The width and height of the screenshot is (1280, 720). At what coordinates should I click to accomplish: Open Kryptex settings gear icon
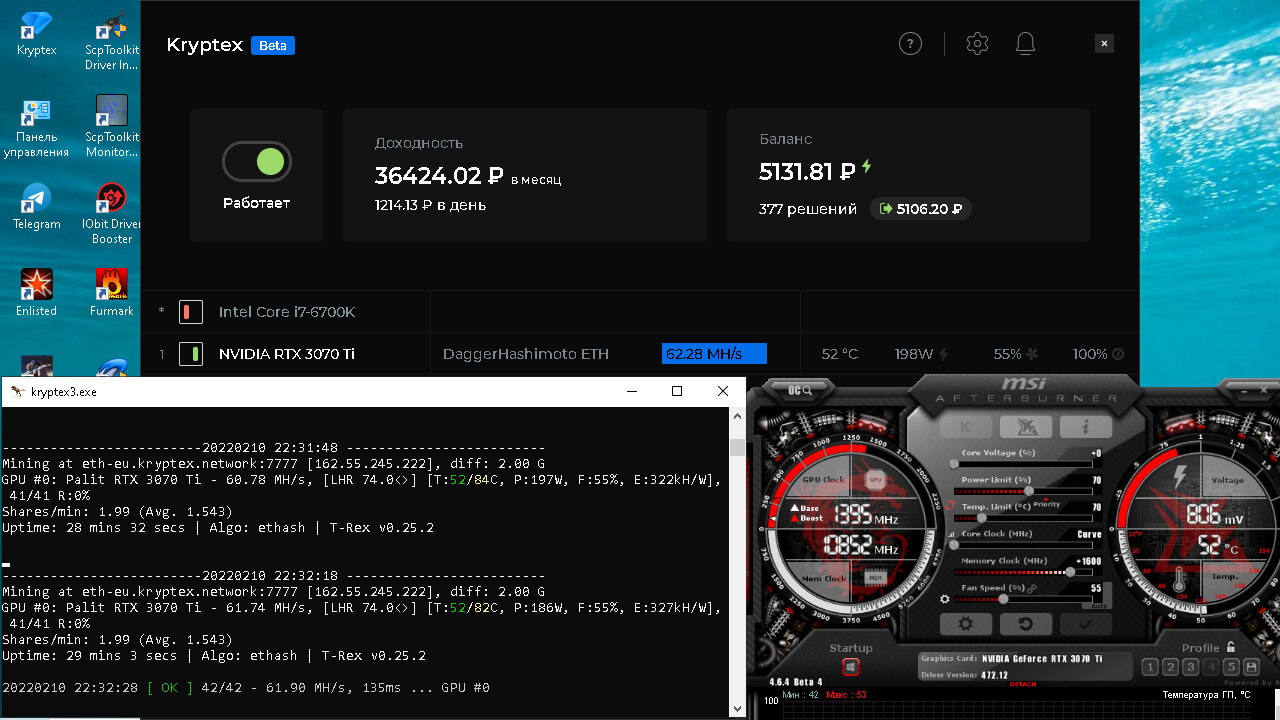(x=977, y=44)
